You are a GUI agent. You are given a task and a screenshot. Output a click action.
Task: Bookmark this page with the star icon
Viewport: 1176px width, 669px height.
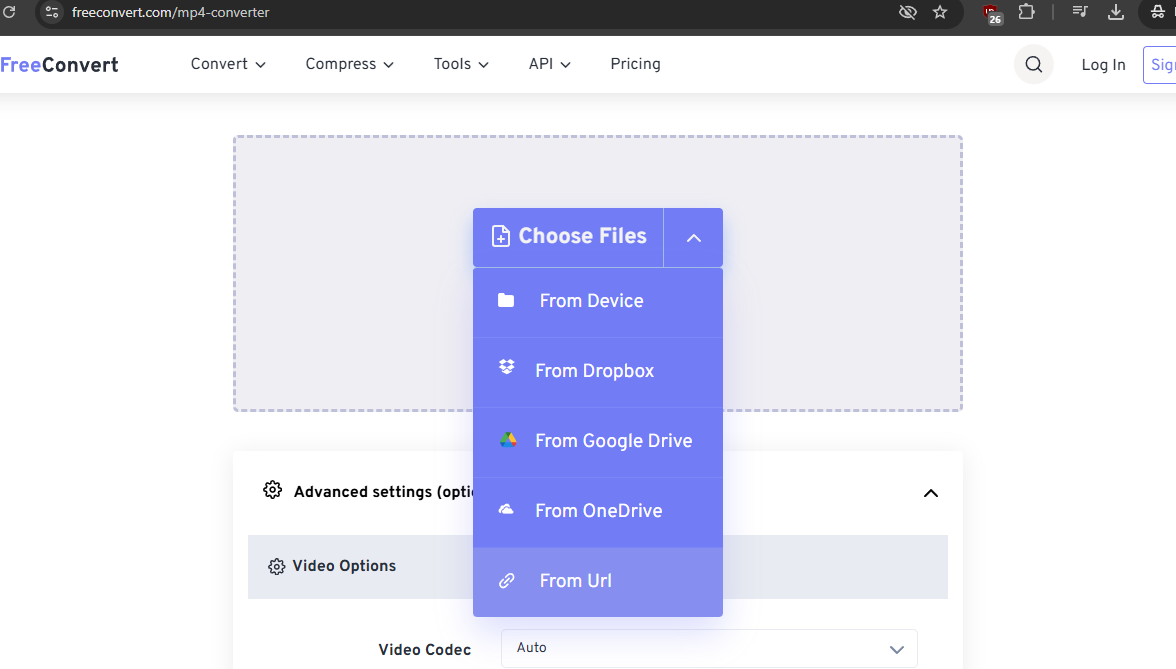[x=940, y=12]
